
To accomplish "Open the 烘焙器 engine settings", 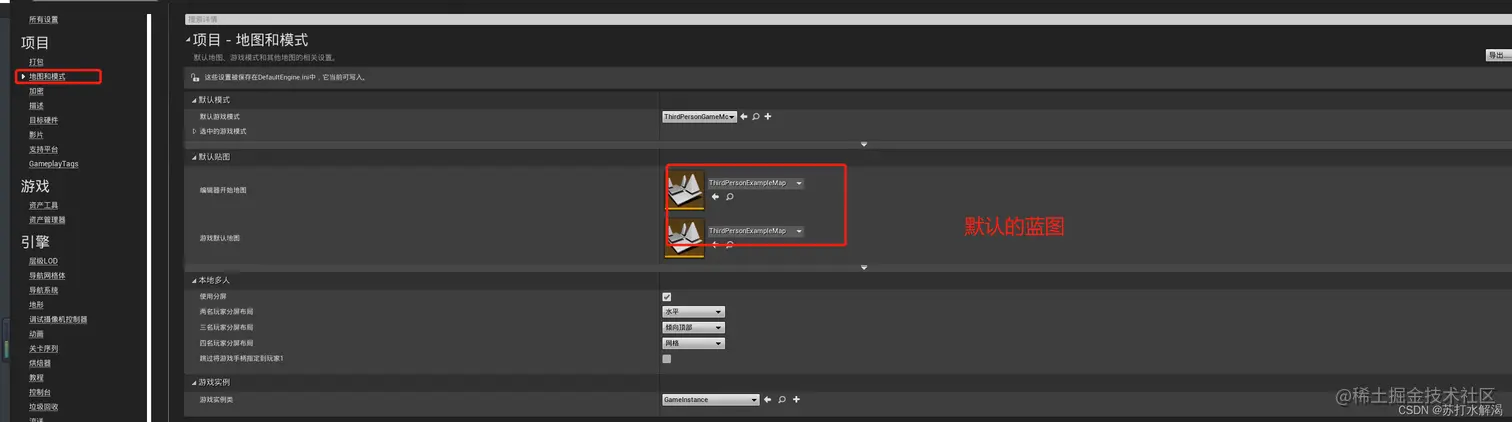I will point(40,363).
